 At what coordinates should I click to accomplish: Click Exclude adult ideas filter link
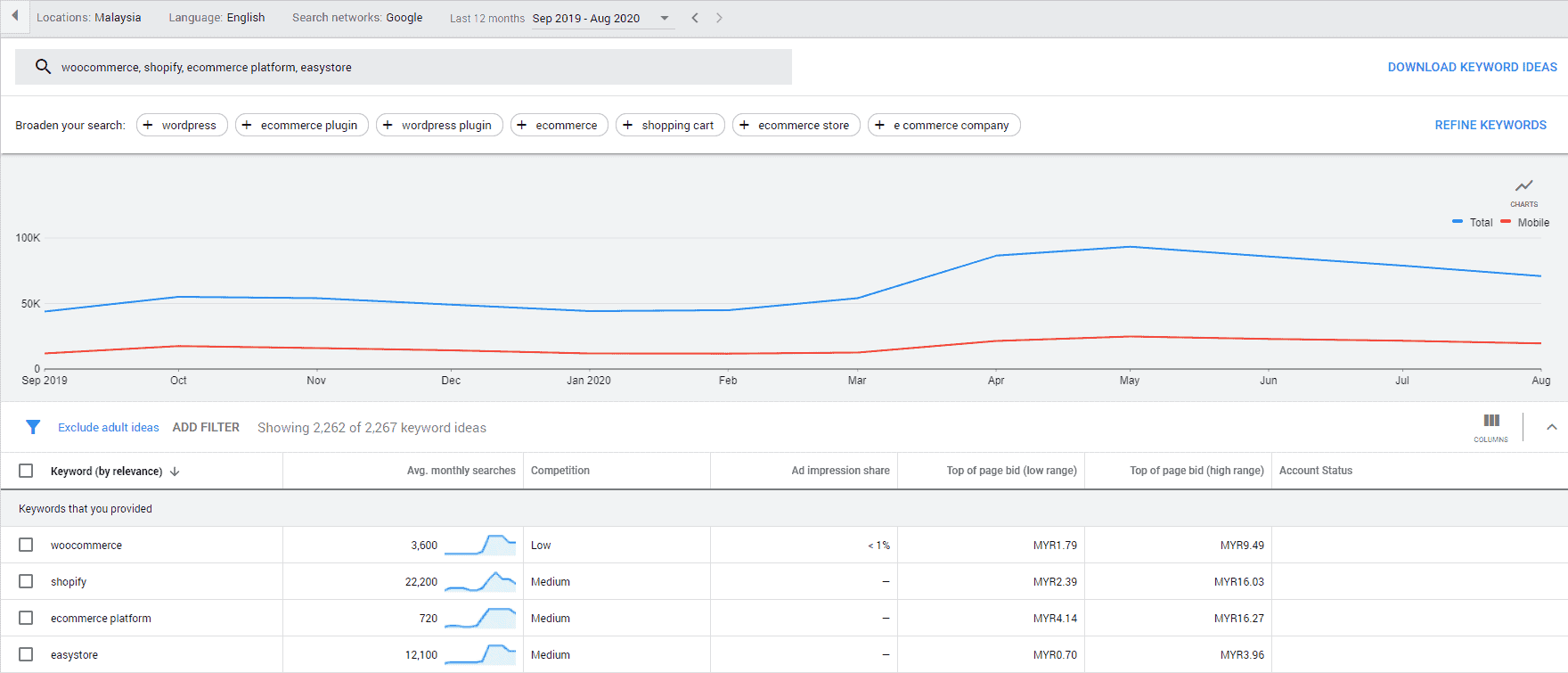109,427
